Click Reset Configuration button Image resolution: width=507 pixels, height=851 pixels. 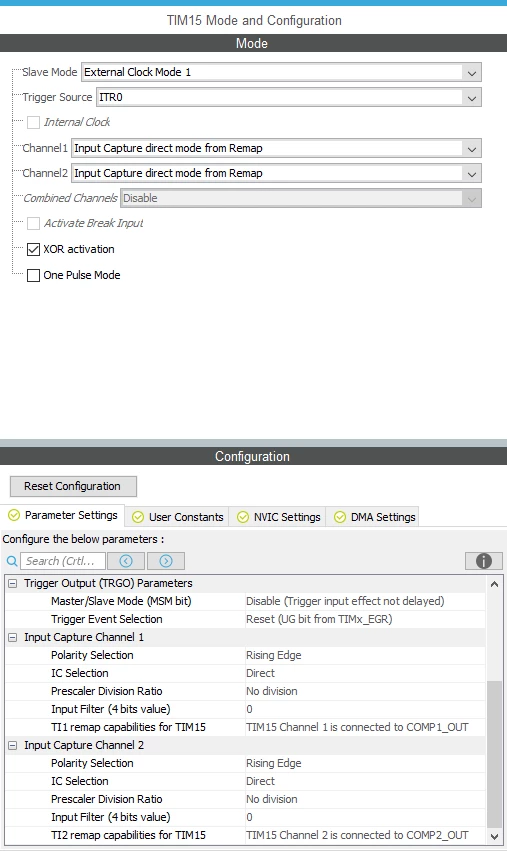pyautogui.click(x=73, y=486)
